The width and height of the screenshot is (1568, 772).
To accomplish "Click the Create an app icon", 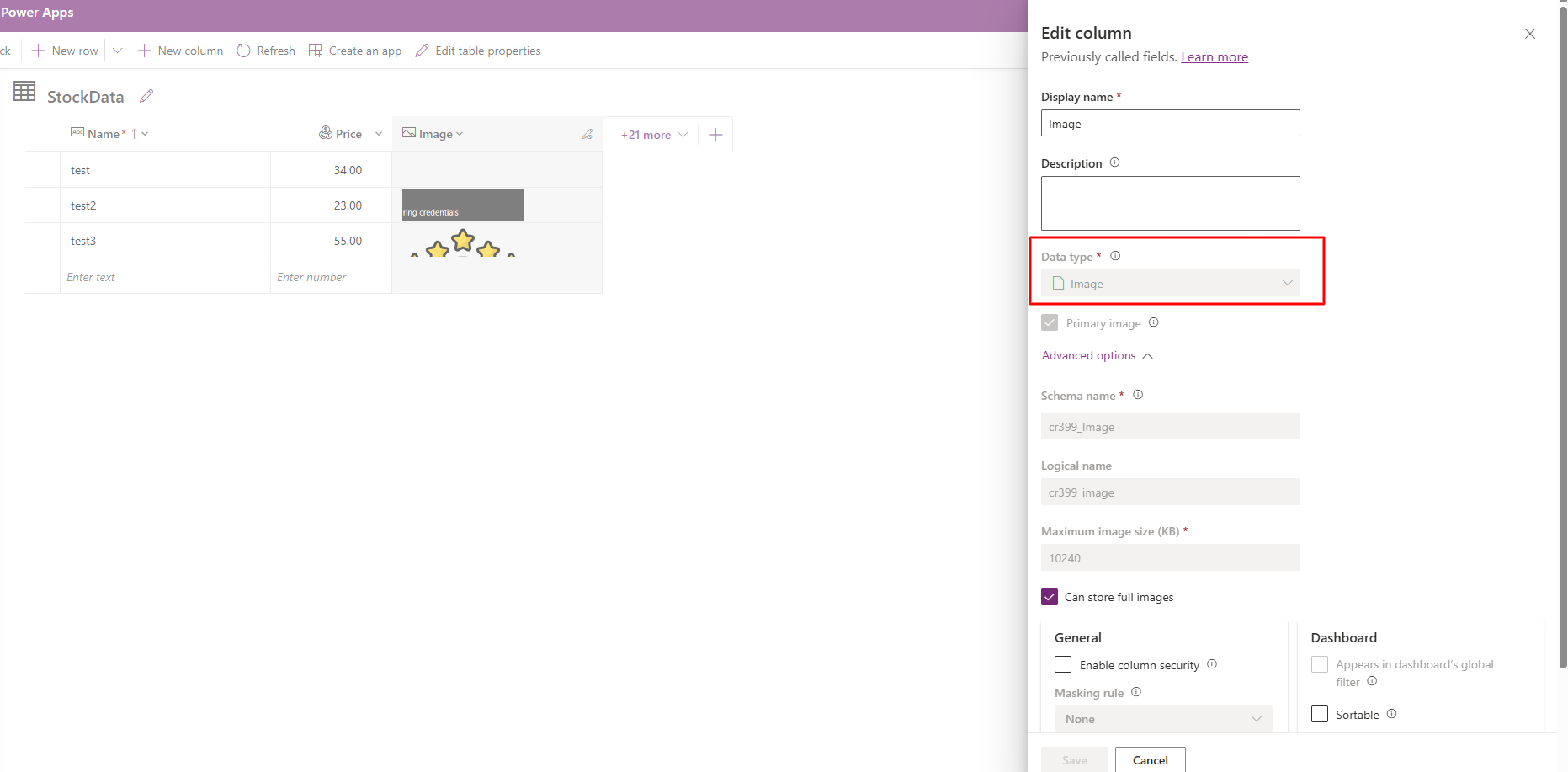I will pos(316,51).
